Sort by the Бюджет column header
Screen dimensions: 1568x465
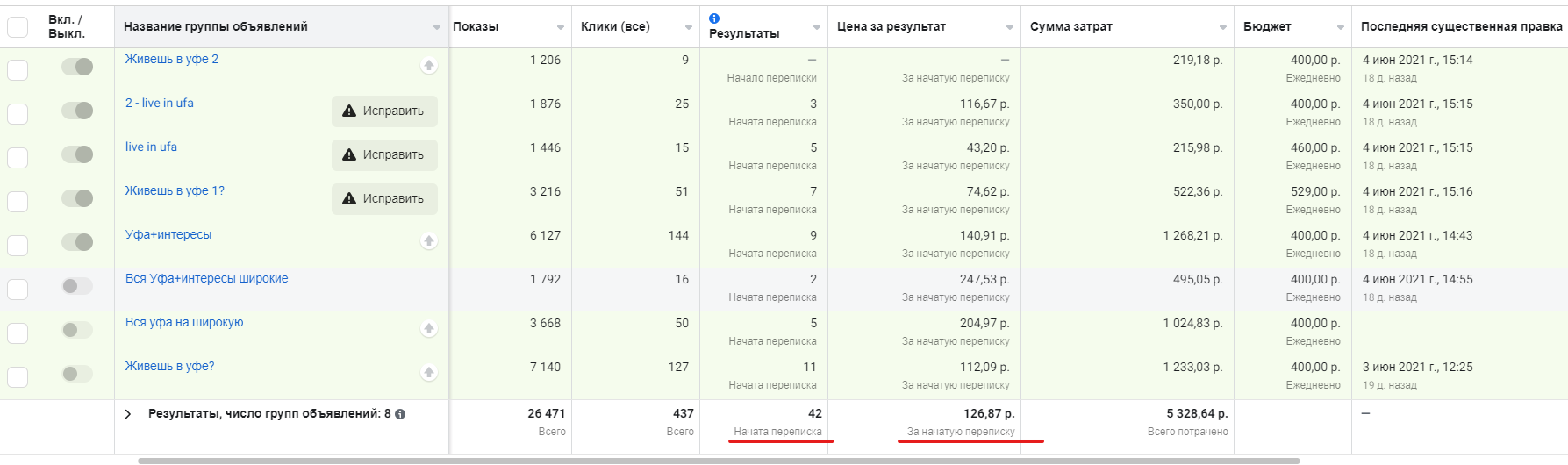(x=1267, y=27)
